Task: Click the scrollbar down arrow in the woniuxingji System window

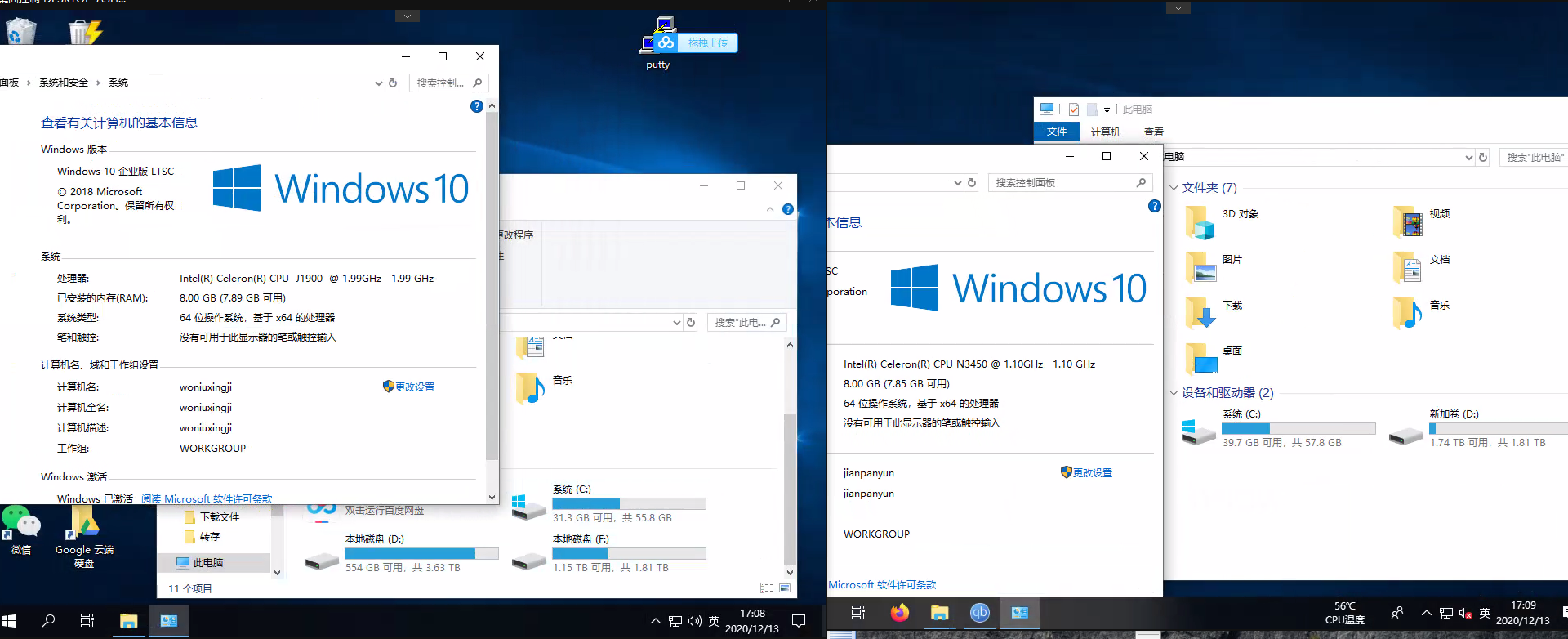Action: (492, 498)
